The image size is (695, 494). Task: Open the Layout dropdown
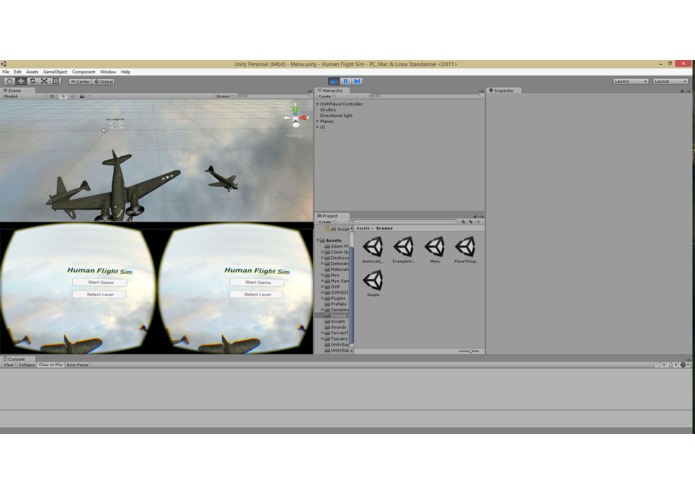point(670,82)
